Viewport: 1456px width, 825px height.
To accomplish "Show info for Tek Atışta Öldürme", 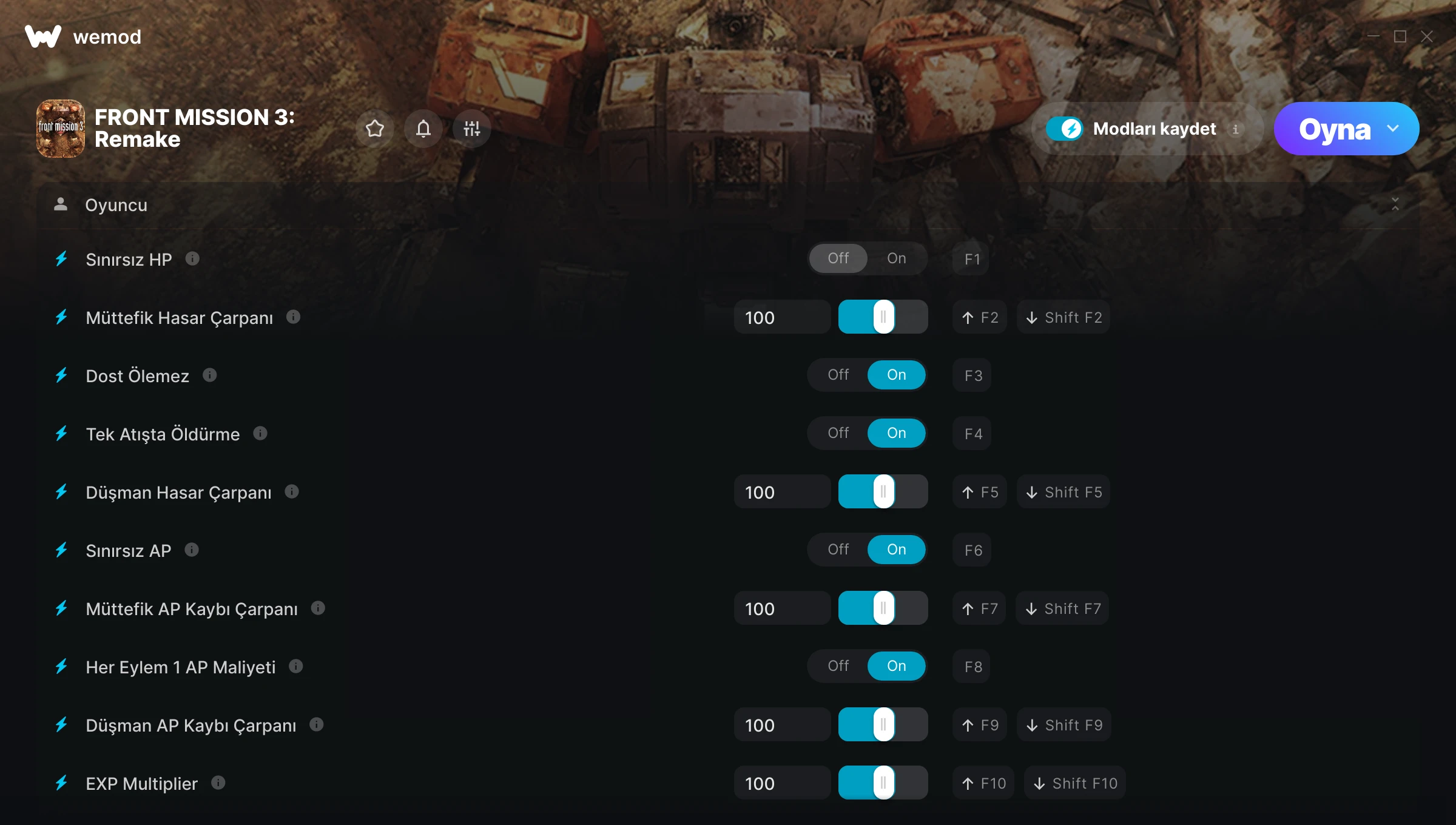I will tap(260, 434).
